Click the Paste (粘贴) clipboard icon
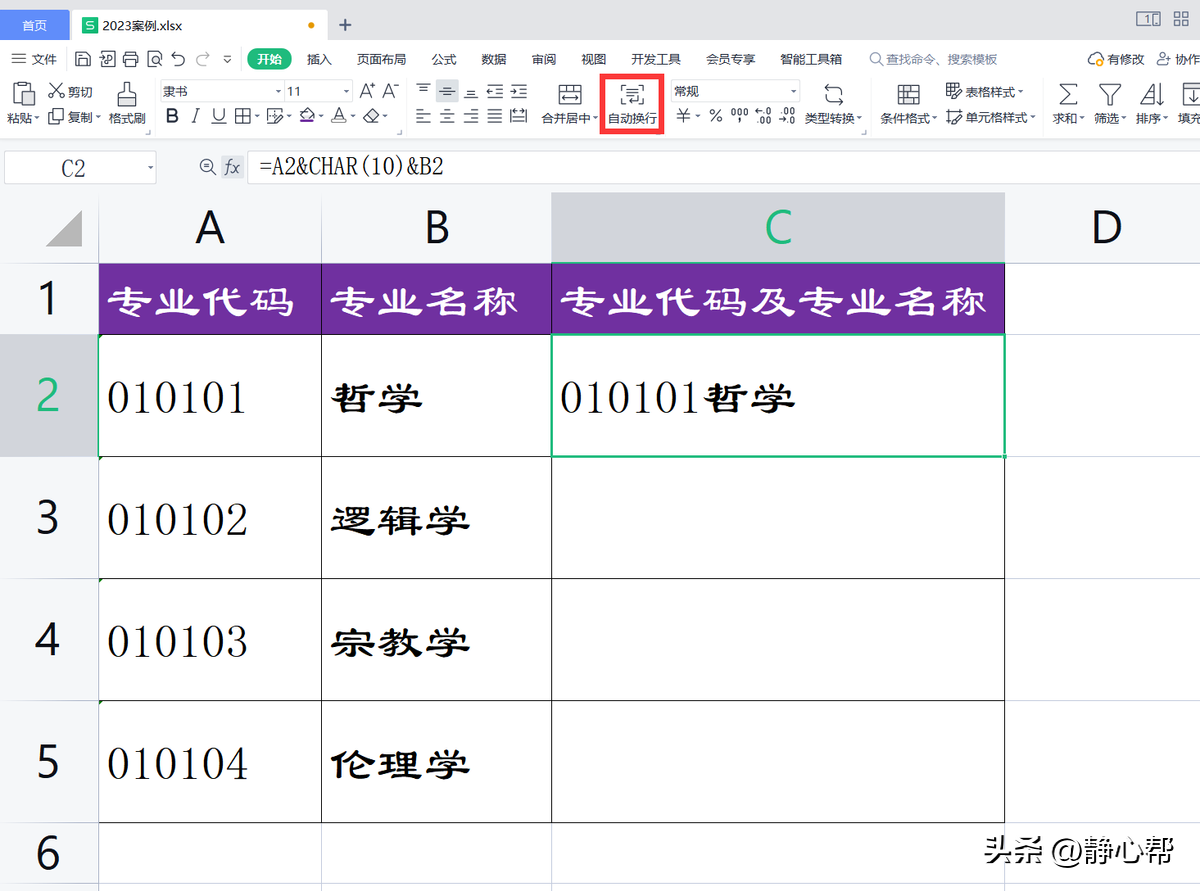This screenshot has width=1200, height=891. tap(23, 94)
